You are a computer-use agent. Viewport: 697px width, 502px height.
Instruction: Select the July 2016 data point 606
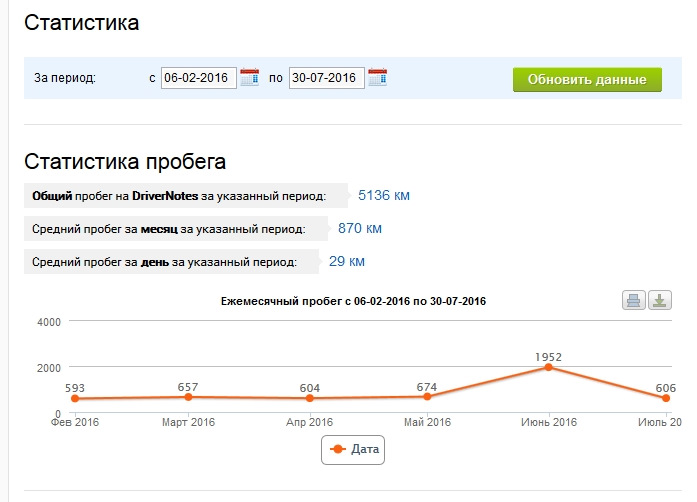tap(665, 398)
